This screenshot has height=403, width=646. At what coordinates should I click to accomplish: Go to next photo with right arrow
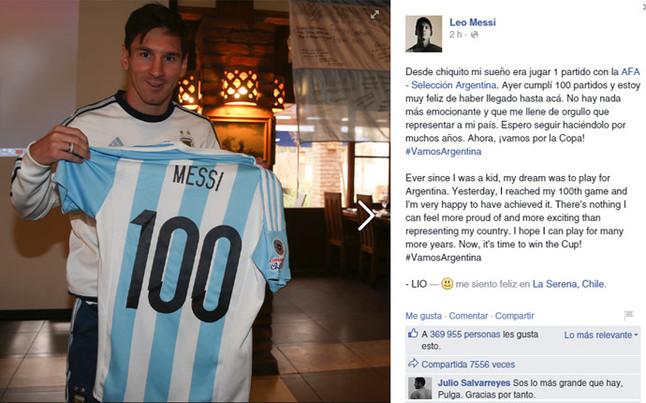[366, 215]
